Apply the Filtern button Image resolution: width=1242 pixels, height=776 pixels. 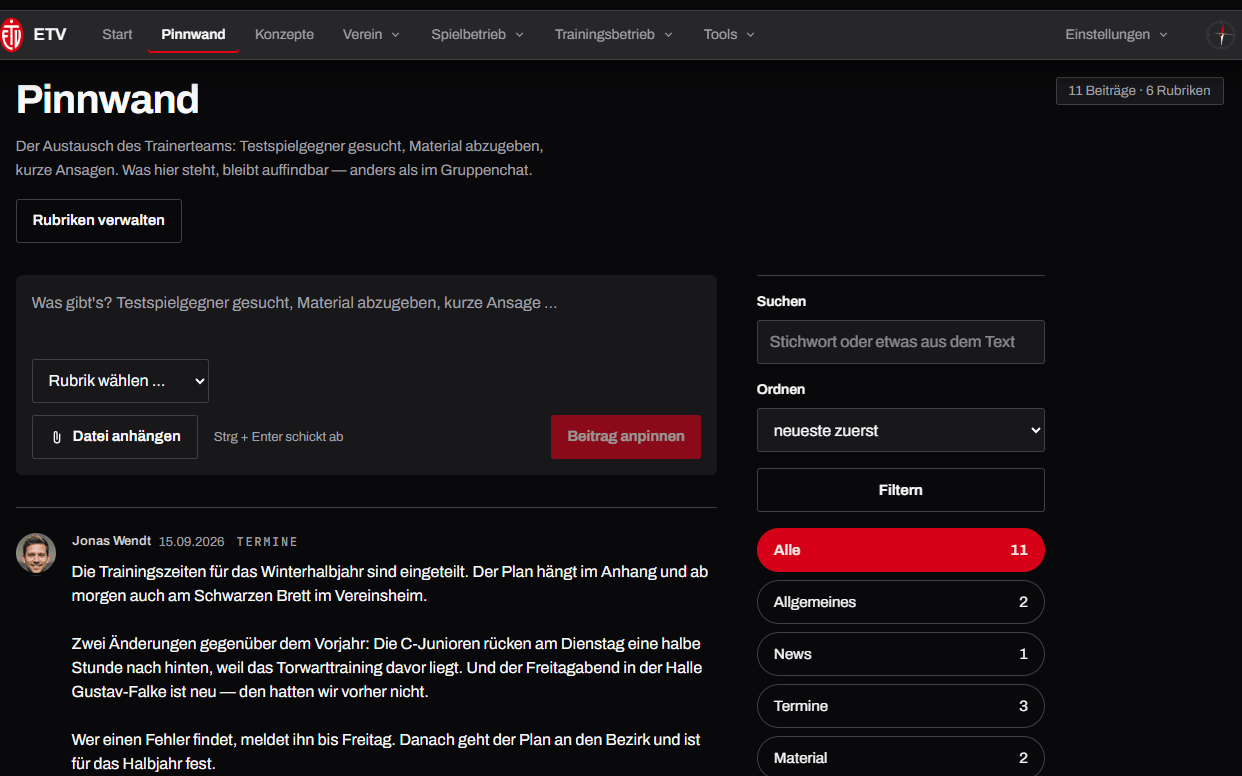pos(901,490)
